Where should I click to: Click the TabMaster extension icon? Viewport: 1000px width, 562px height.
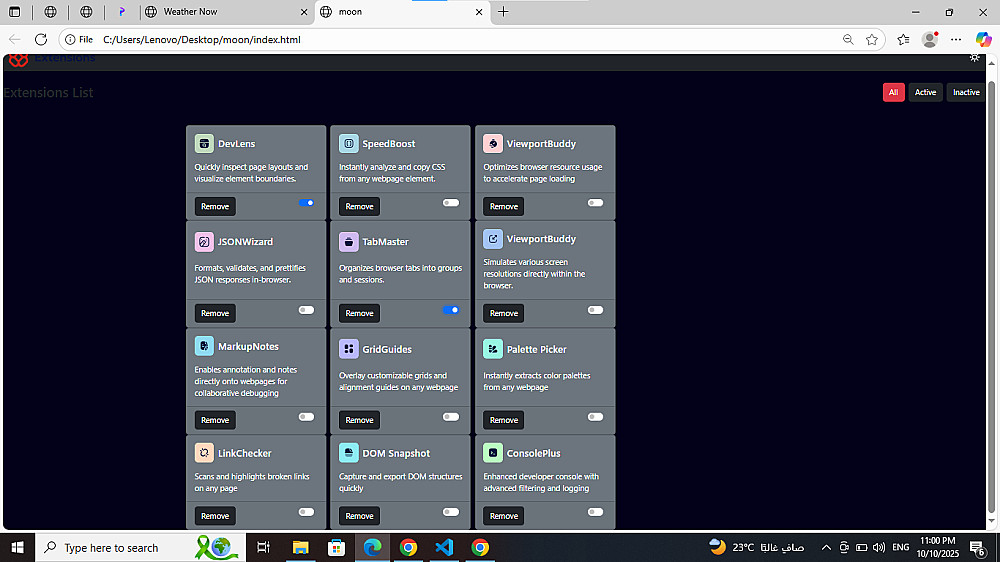coord(348,242)
